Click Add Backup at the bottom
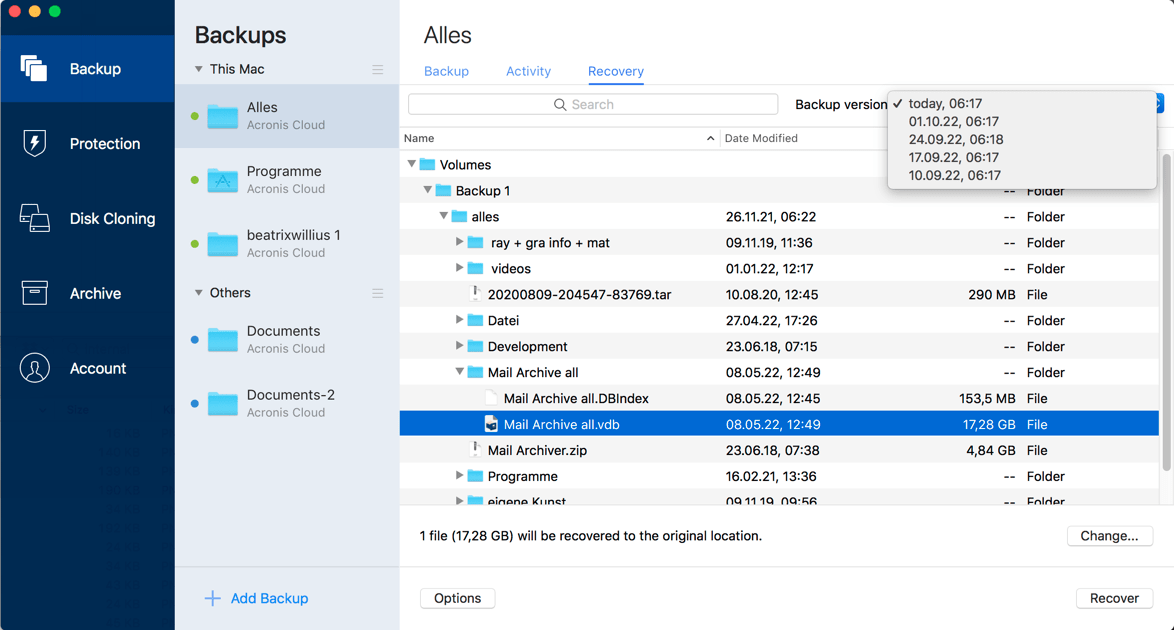 pyautogui.click(x=256, y=598)
